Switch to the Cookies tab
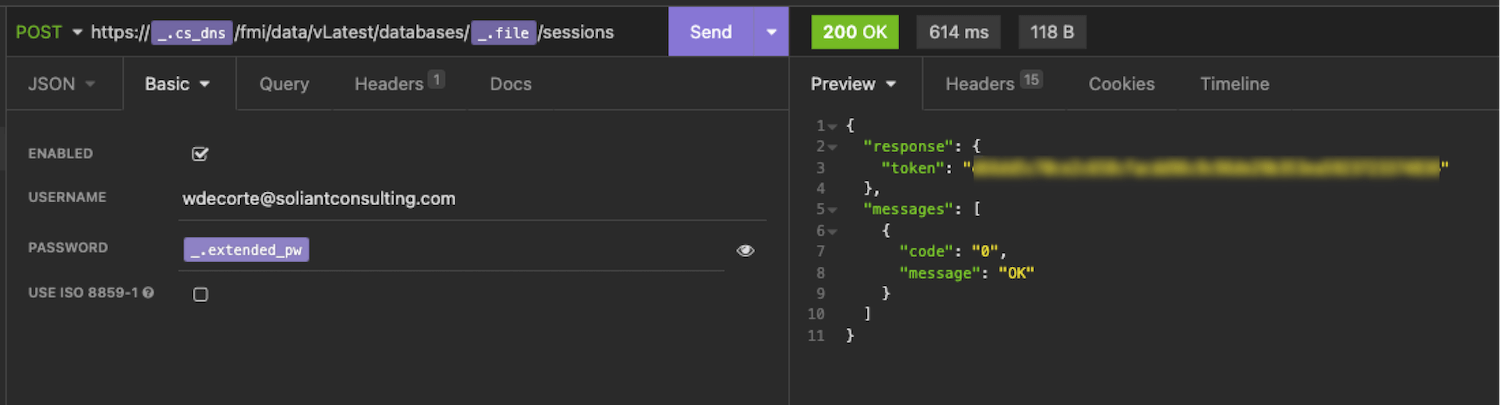Screen dimensions: 1500x405 tap(1122, 84)
